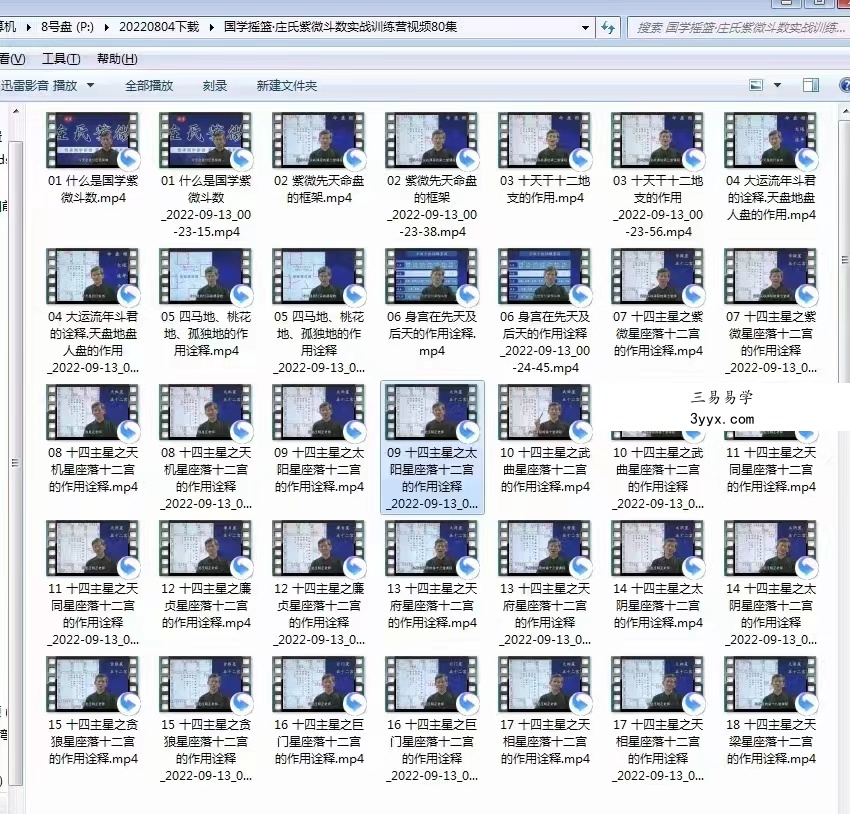Open the 帮助(H) menu

pos(117,59)
